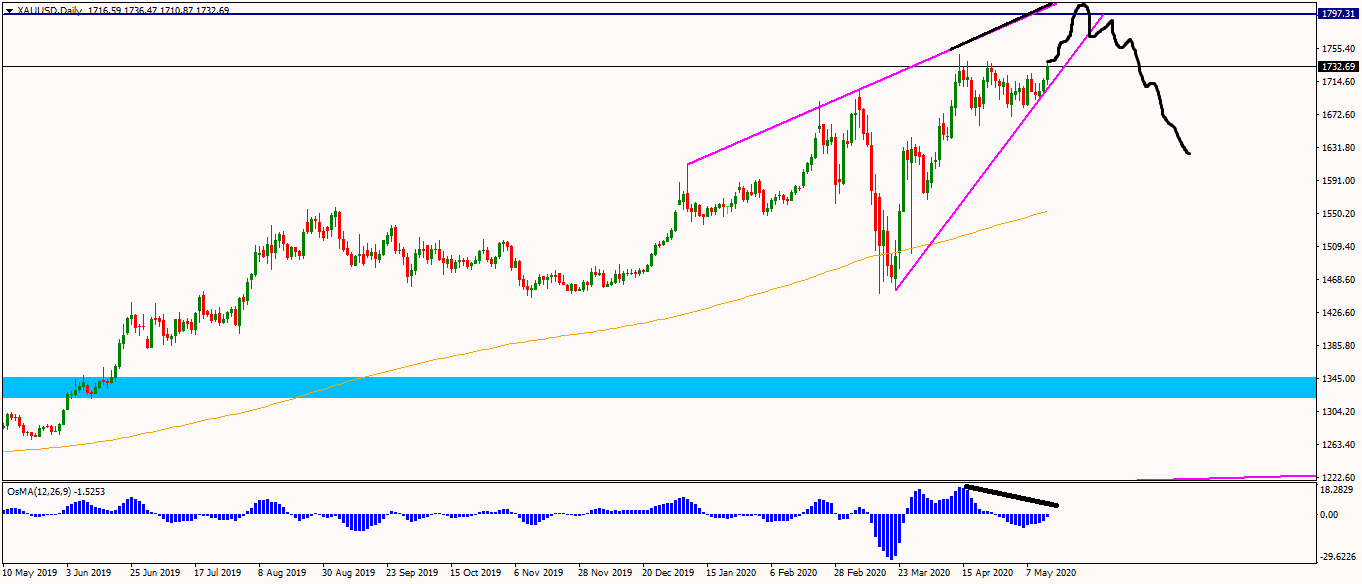The height and width of the screenshot is (584, 1362).
Task: Click the 0.00 OsMA scale value
Action: 1330,515
